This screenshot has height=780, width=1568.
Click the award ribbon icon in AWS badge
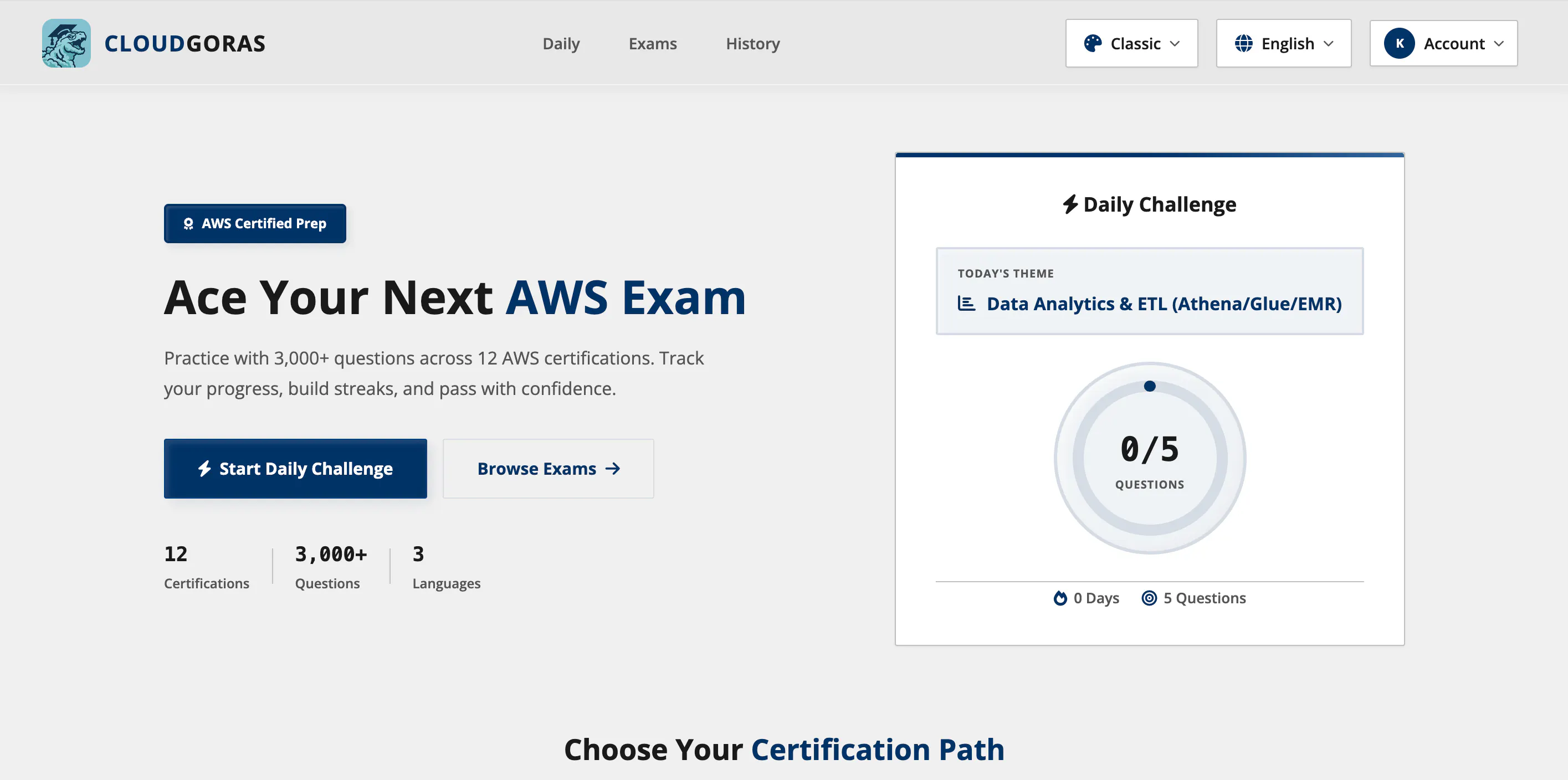tap(189, 224)
